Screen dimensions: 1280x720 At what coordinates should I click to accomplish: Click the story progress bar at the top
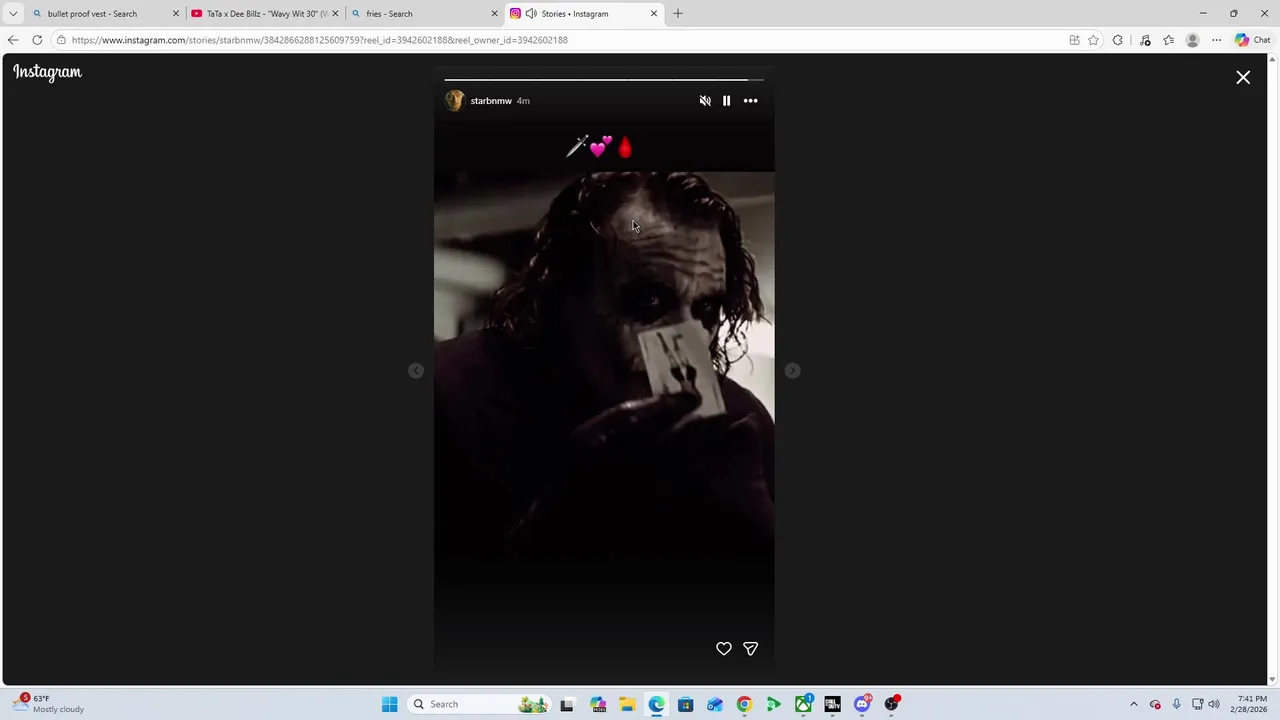(x=604, y=79)
